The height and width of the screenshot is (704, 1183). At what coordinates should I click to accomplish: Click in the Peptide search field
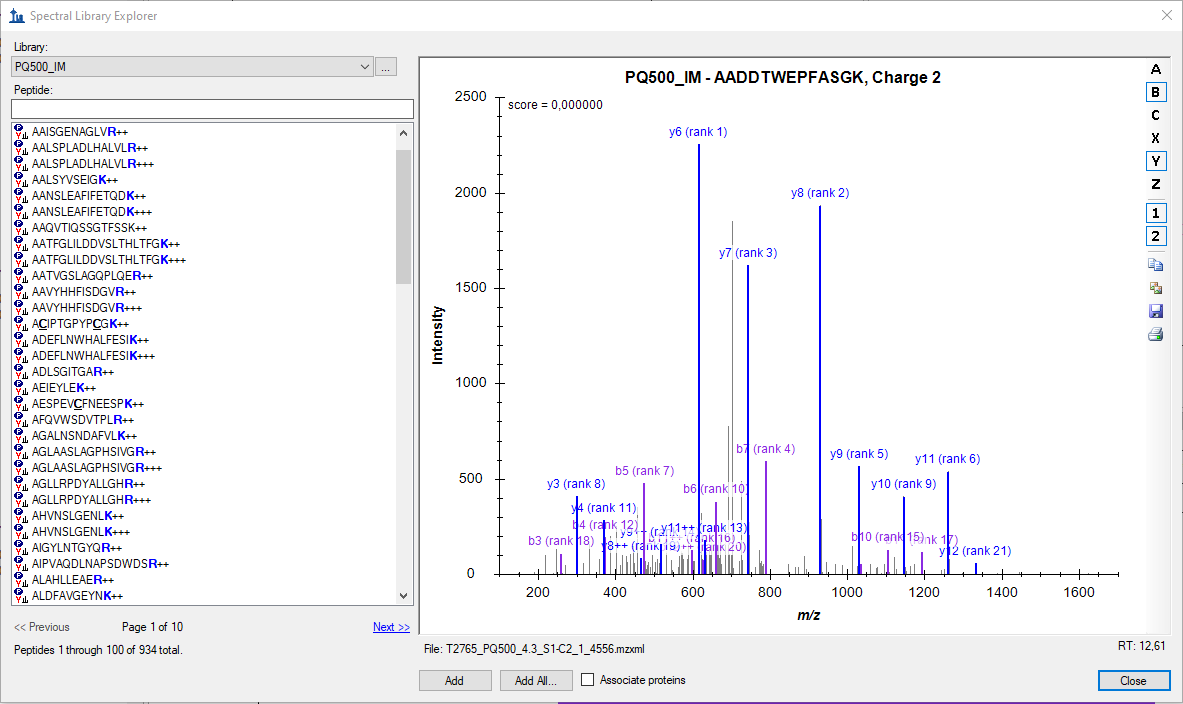coord(212,108)
